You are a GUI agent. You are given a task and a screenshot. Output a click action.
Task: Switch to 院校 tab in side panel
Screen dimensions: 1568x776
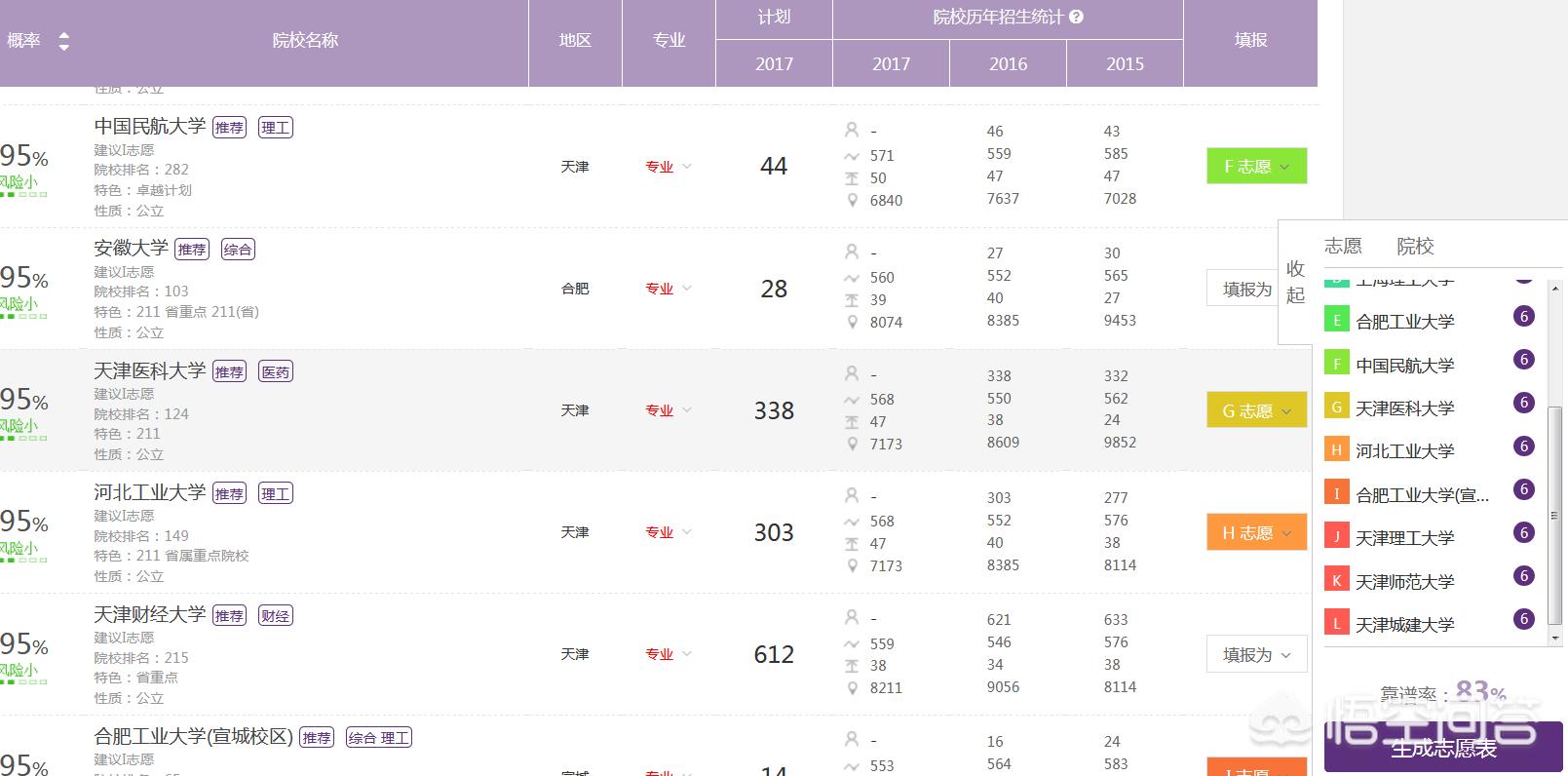(1415, 246)
